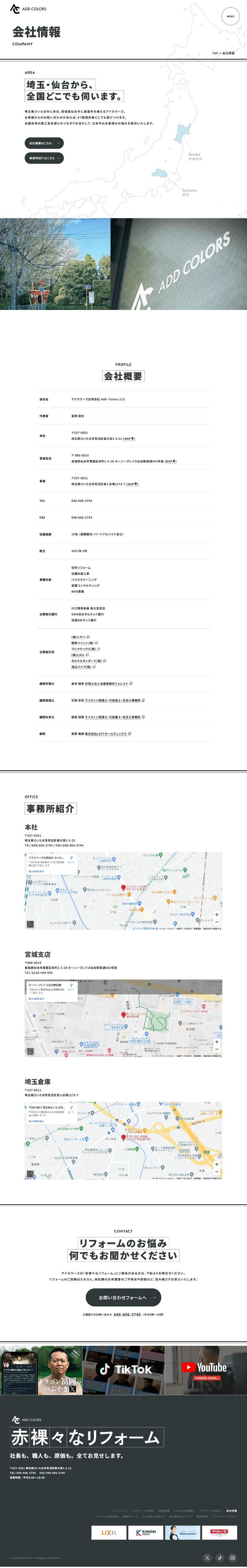Viewport: 247px width, 1568px height.
Task: Open the (株)LIXIL partner link
Action: point(80,655)
